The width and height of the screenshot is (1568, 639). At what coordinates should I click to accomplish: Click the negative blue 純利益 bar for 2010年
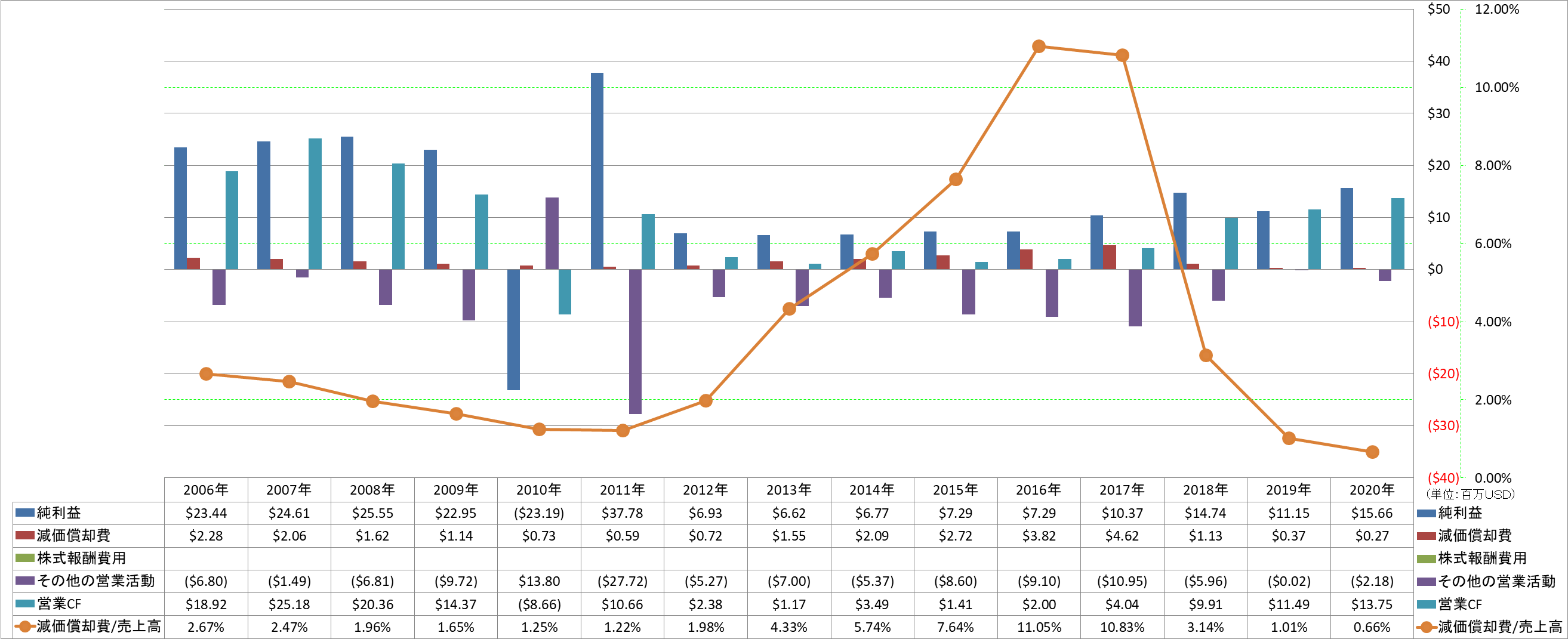tap(514, 329)
